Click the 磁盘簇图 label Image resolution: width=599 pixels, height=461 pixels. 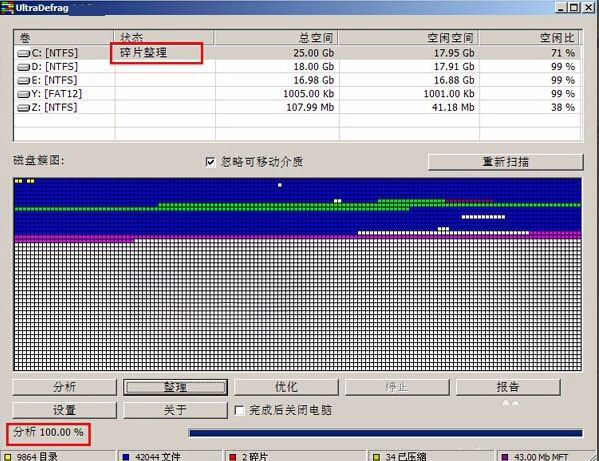coord(39,161)
